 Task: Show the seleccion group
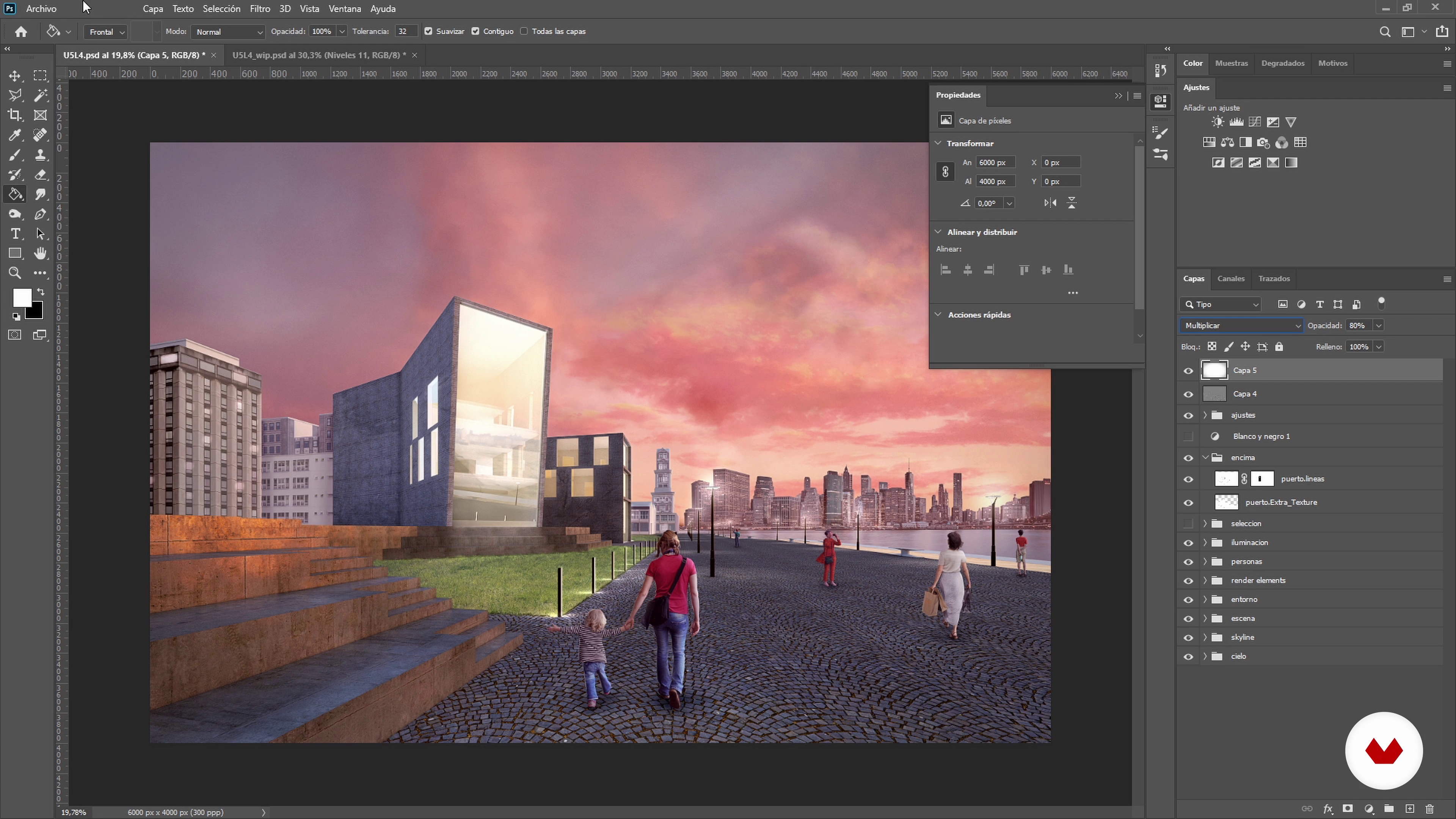coord(1188,523)
